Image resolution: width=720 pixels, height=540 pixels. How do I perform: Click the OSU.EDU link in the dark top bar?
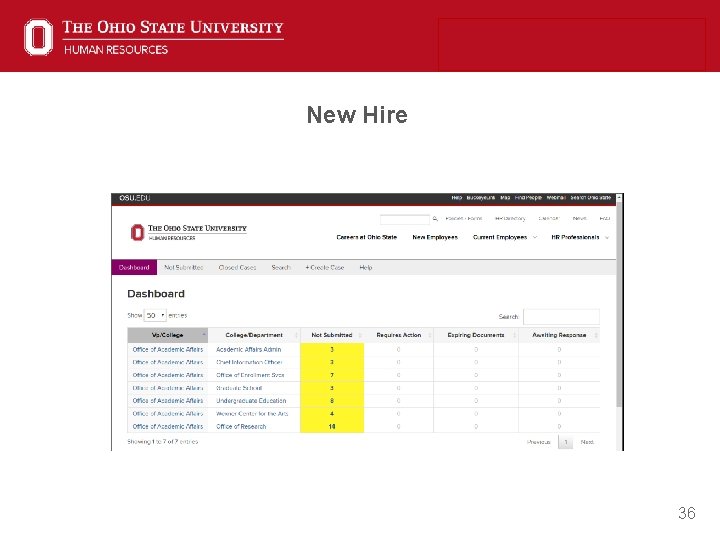point(135,198)
